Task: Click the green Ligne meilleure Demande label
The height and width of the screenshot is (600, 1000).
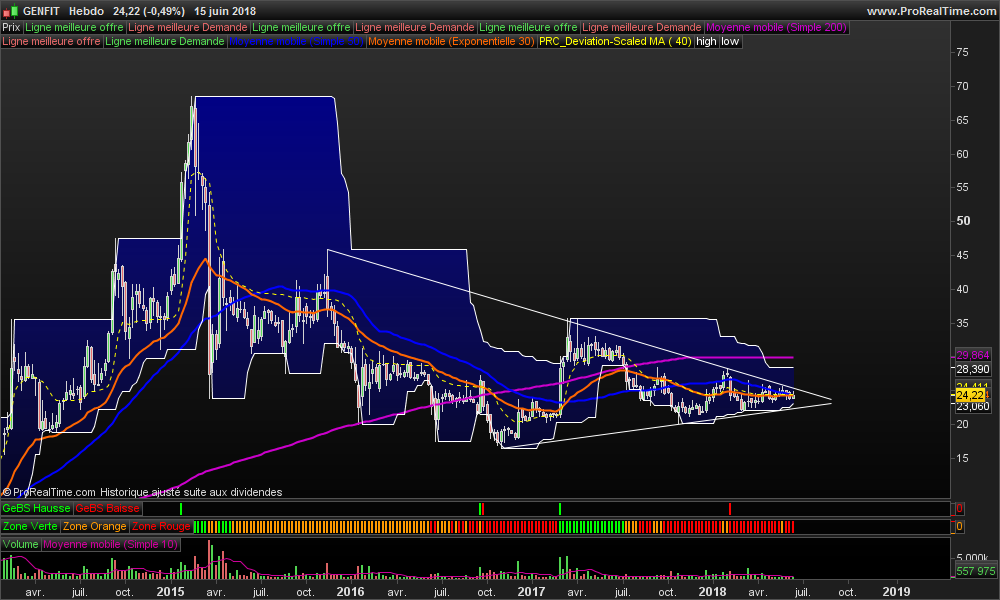Action: pyautogui.click(x=165, y=41)
